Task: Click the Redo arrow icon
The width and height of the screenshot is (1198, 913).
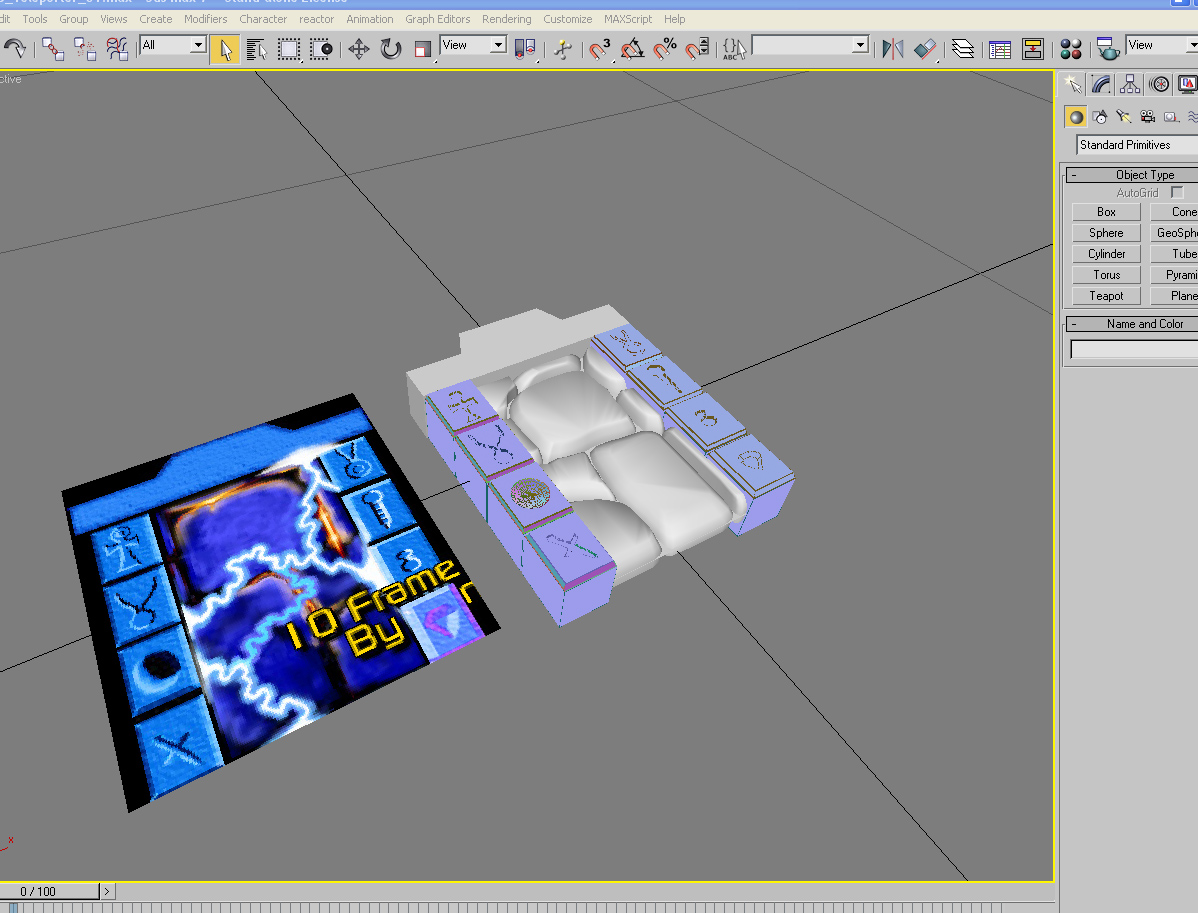Action: tap(15, 49)
